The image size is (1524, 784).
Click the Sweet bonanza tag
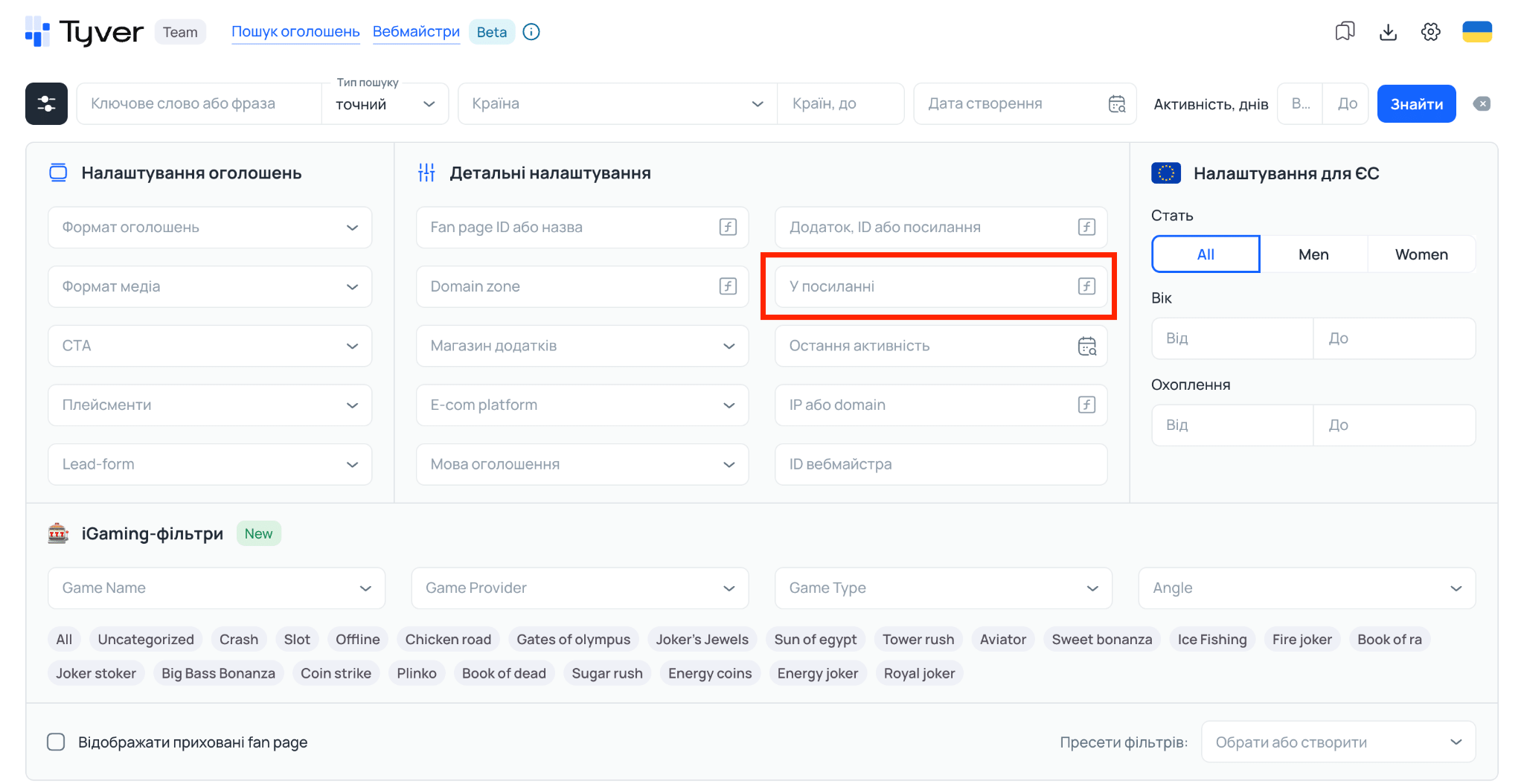pyautogui.click(x=1101, y=640)
